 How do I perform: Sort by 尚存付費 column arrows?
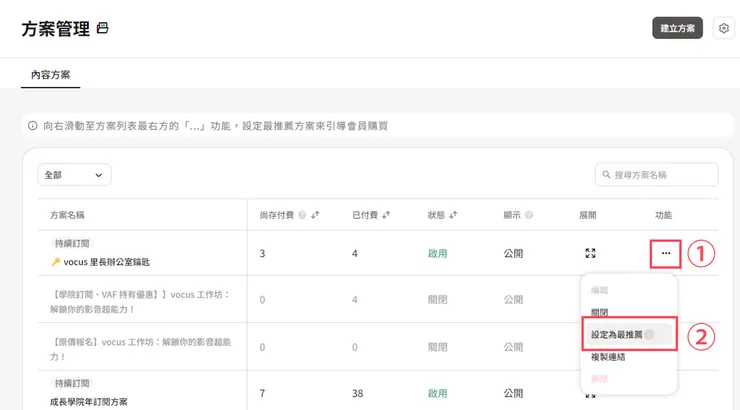(x=315, y=215)
